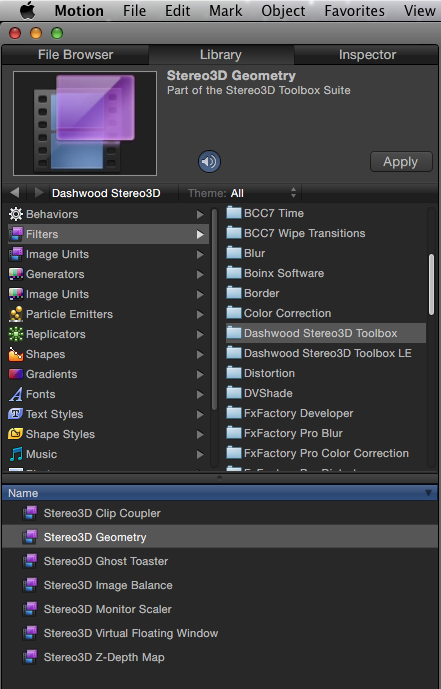Switch to the File Browser tab
Screen dimensions: 441x689
76,54
